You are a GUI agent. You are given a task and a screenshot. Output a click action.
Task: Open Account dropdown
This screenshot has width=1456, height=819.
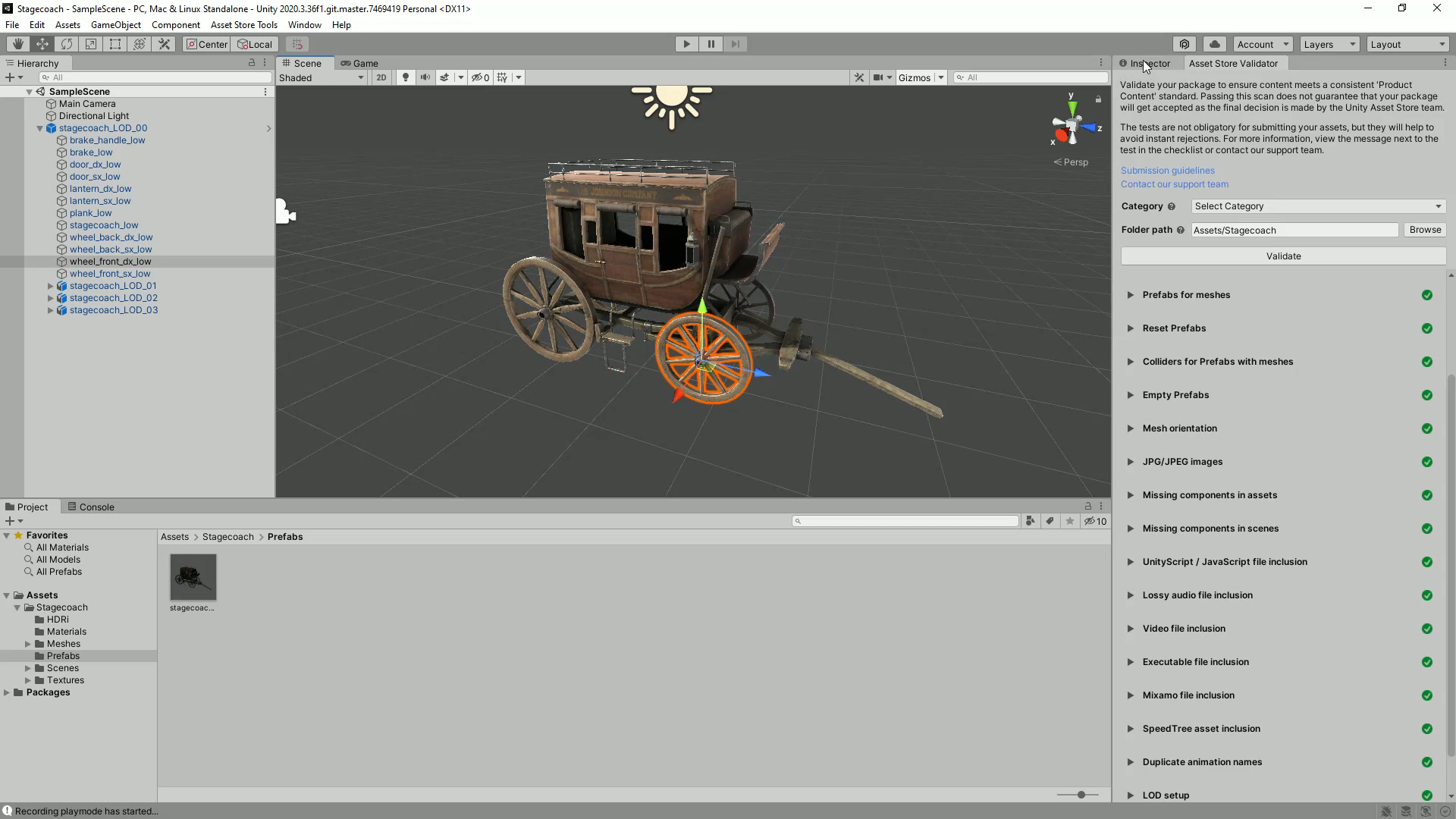(x=1263, y=44)
